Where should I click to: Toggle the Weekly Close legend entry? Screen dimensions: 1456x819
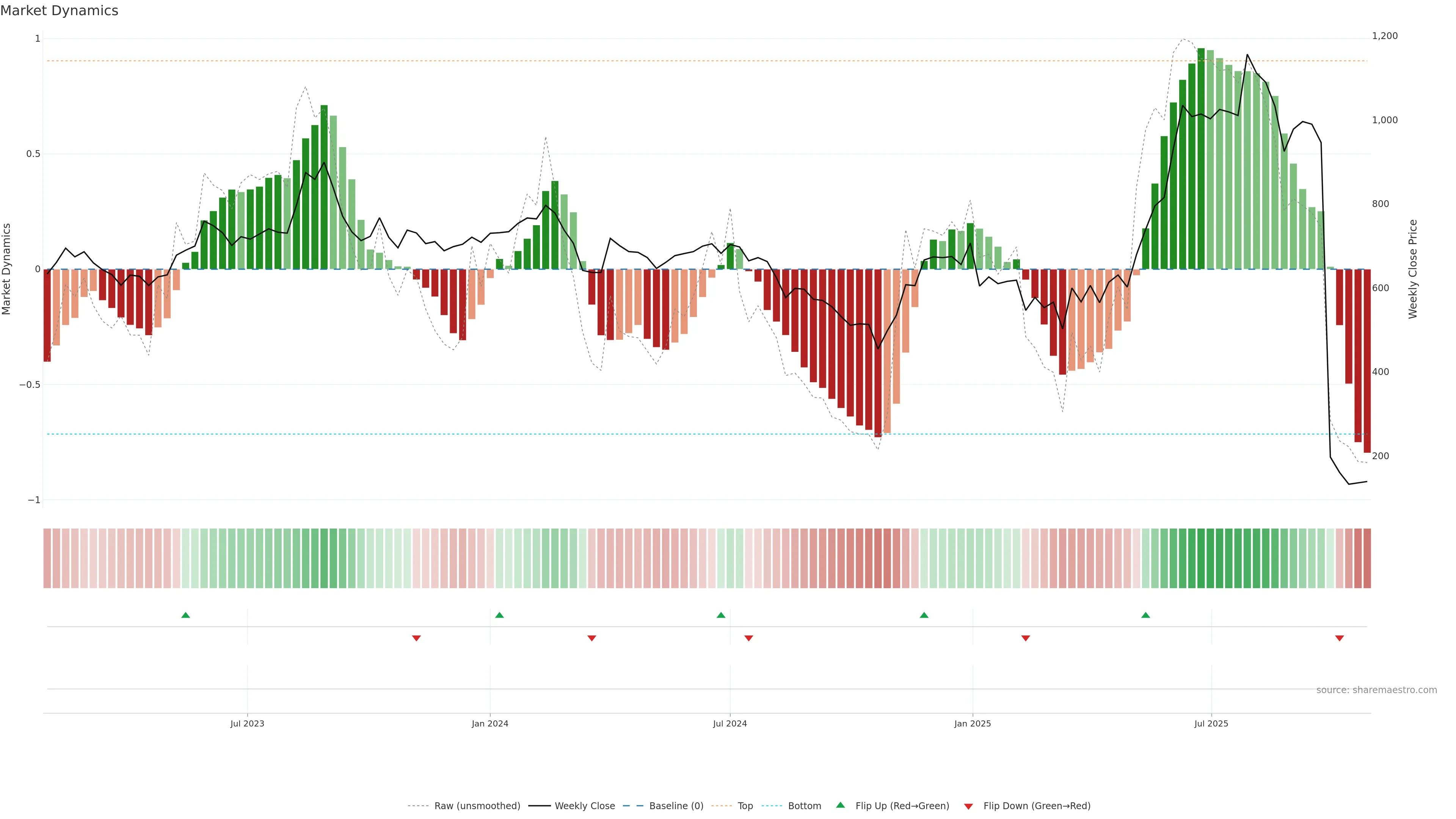coord(584,806)
